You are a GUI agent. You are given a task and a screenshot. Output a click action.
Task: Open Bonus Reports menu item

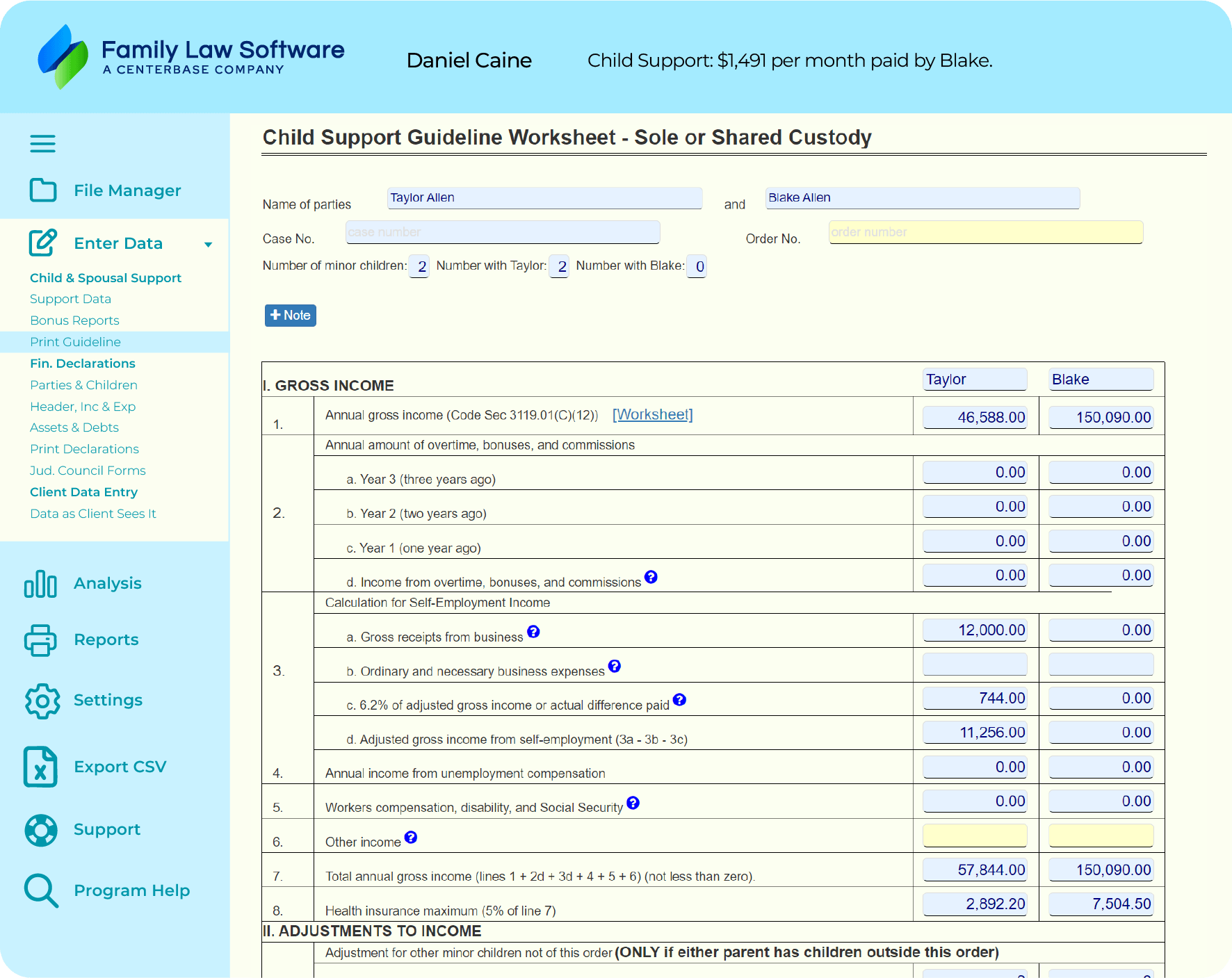(74, 320)
